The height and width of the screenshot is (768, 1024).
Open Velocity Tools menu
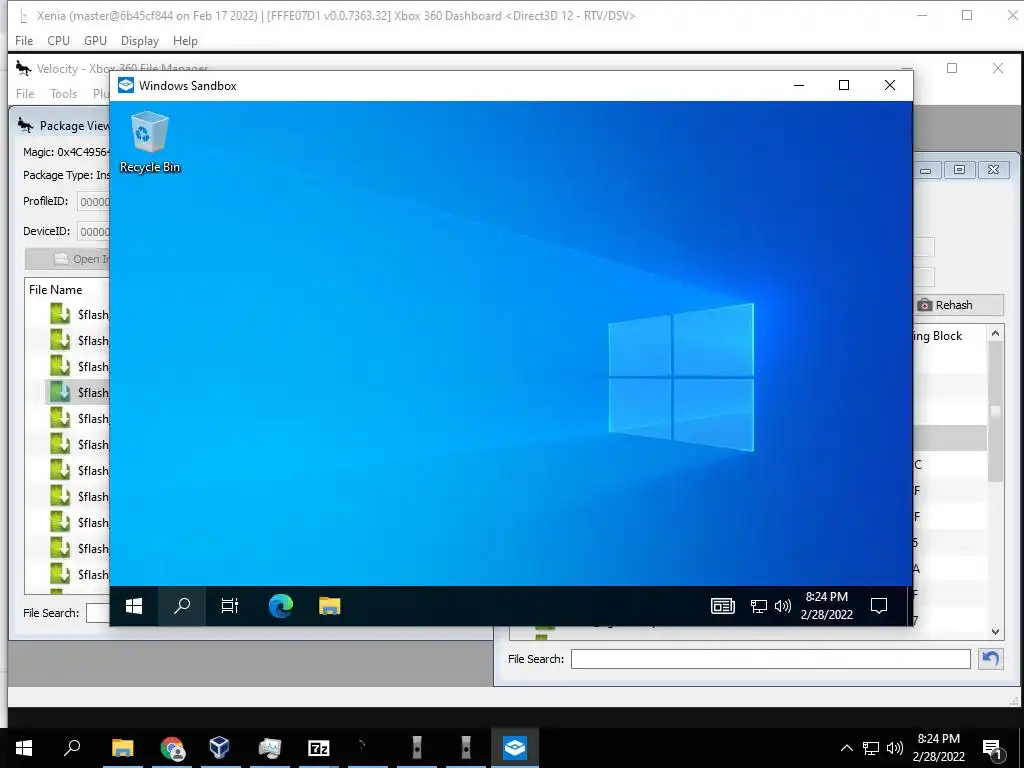pos(63,93)
